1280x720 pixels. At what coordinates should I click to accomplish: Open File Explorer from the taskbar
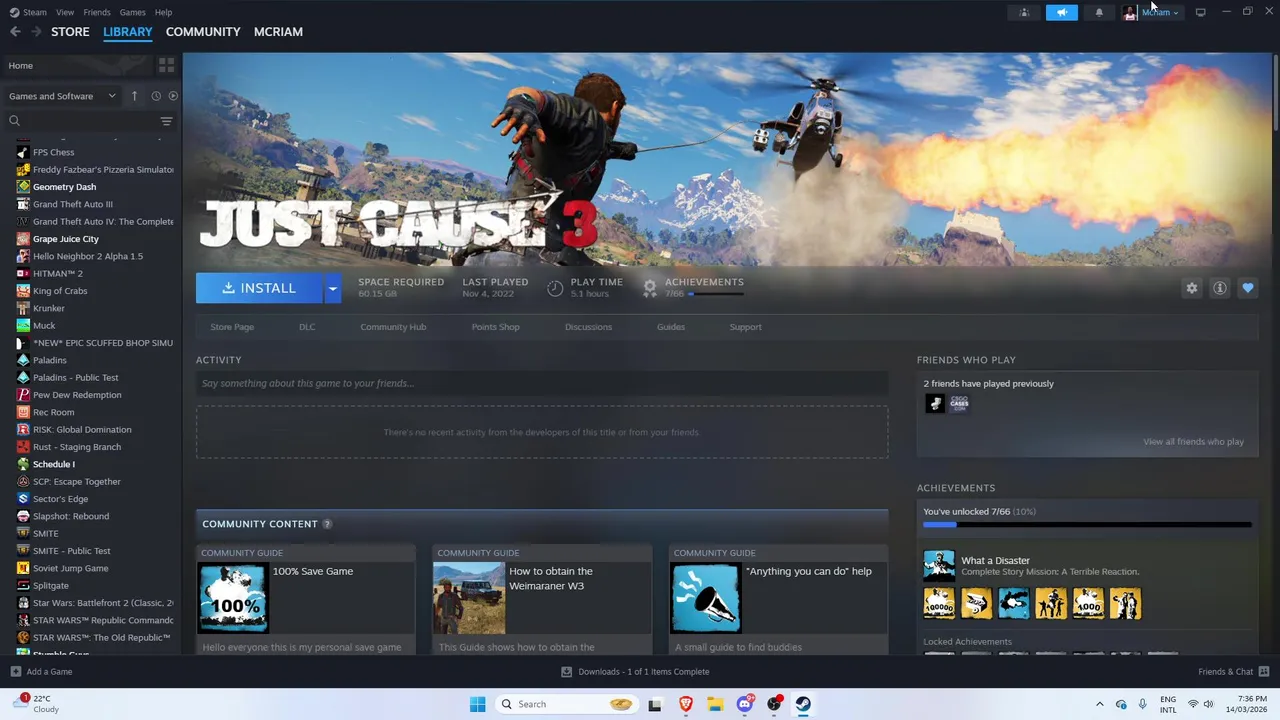coord(715,704)
